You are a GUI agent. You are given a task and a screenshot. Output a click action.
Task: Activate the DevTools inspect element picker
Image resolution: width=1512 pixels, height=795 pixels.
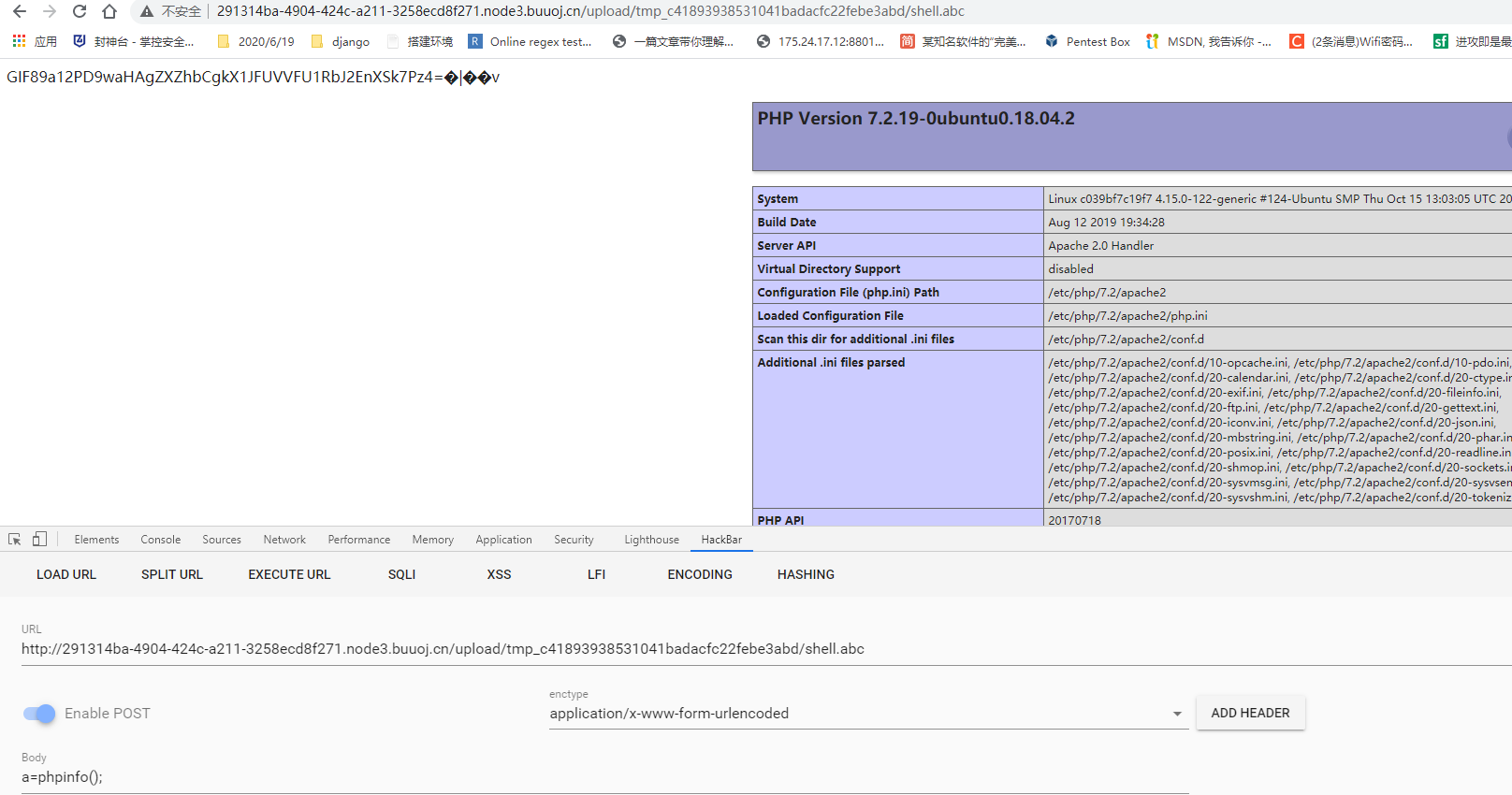(x=15, y=540)
